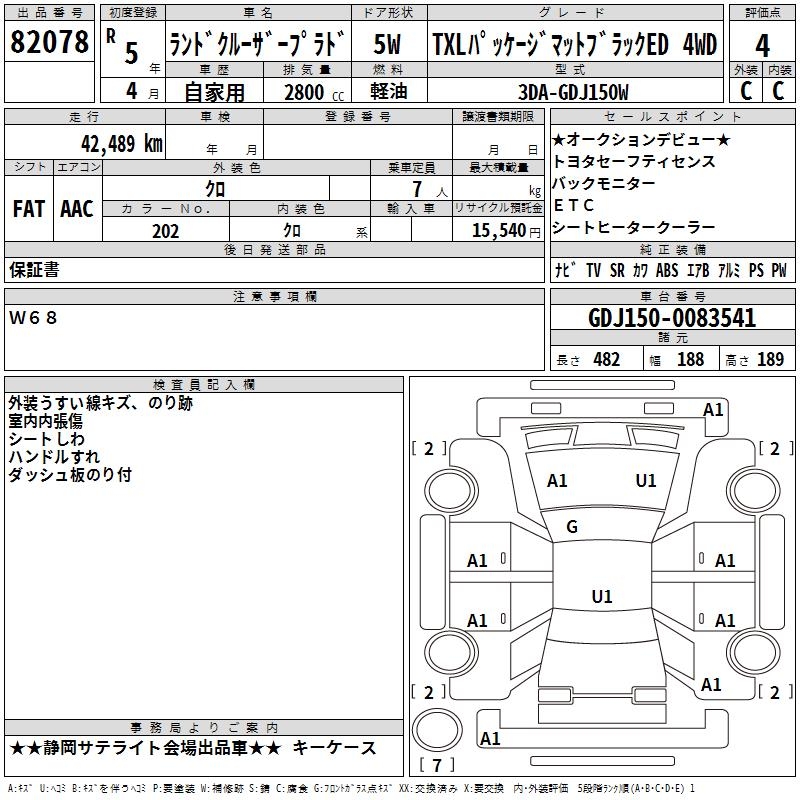Viewport: 800px width, 800px height.
Task: Select chassis number GDJ150-0083541
Action: coord(671,319)
